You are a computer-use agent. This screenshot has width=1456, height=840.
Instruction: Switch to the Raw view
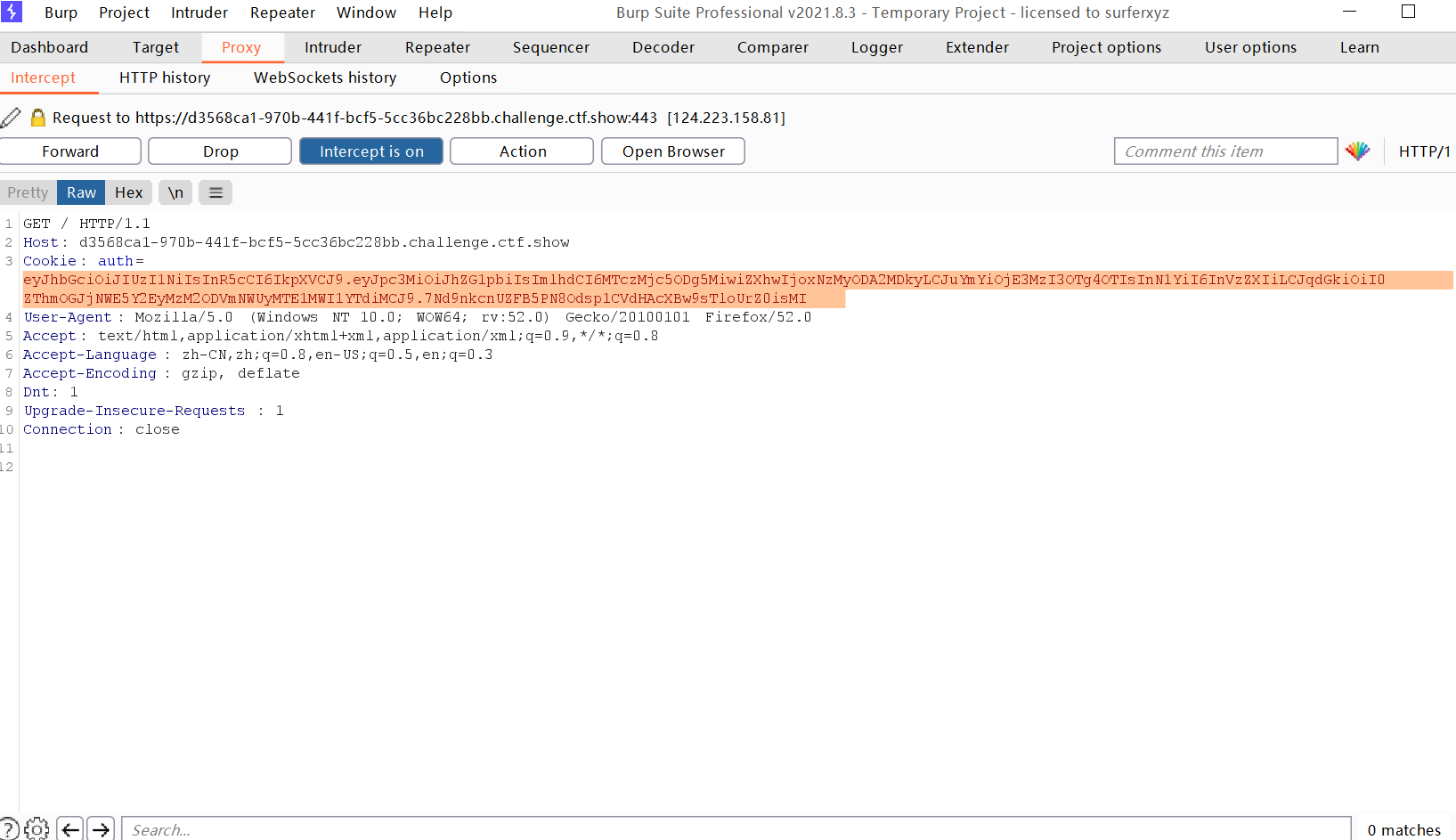point(81,192)
